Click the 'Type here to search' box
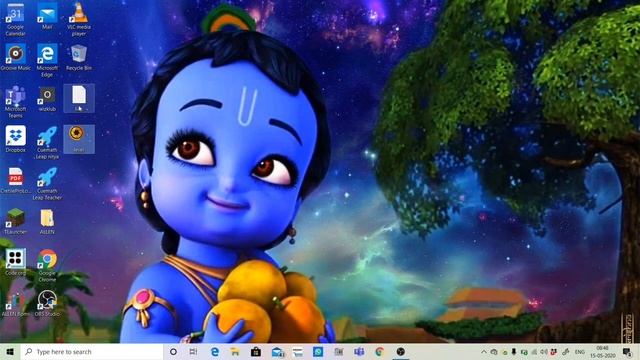 [x=92, y=352]
